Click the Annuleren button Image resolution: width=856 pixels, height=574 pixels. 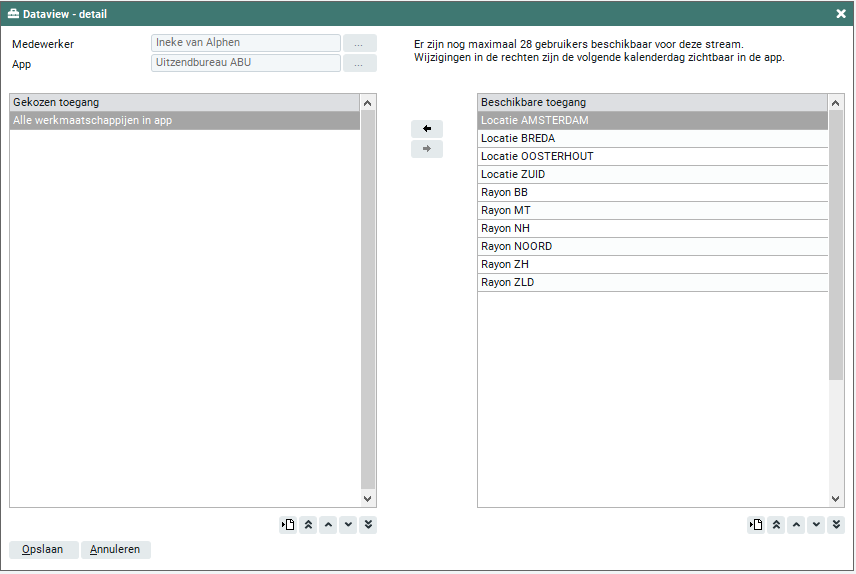tap(116, 550)
